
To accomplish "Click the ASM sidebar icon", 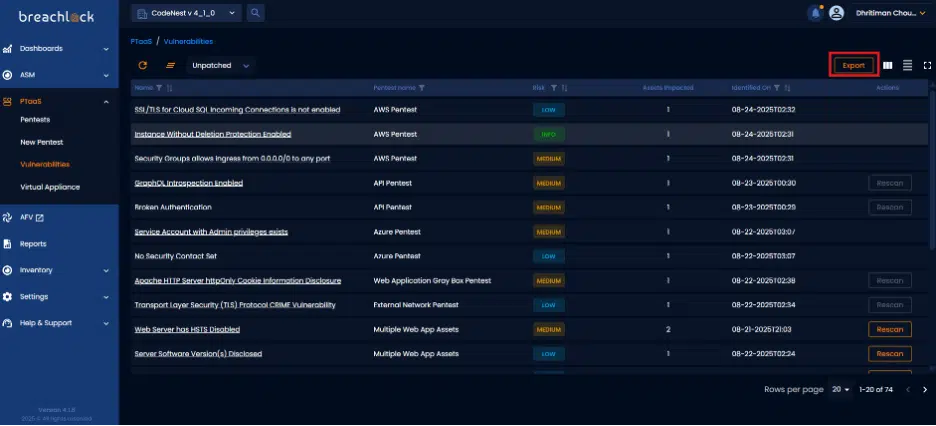I will pos(7,75).
